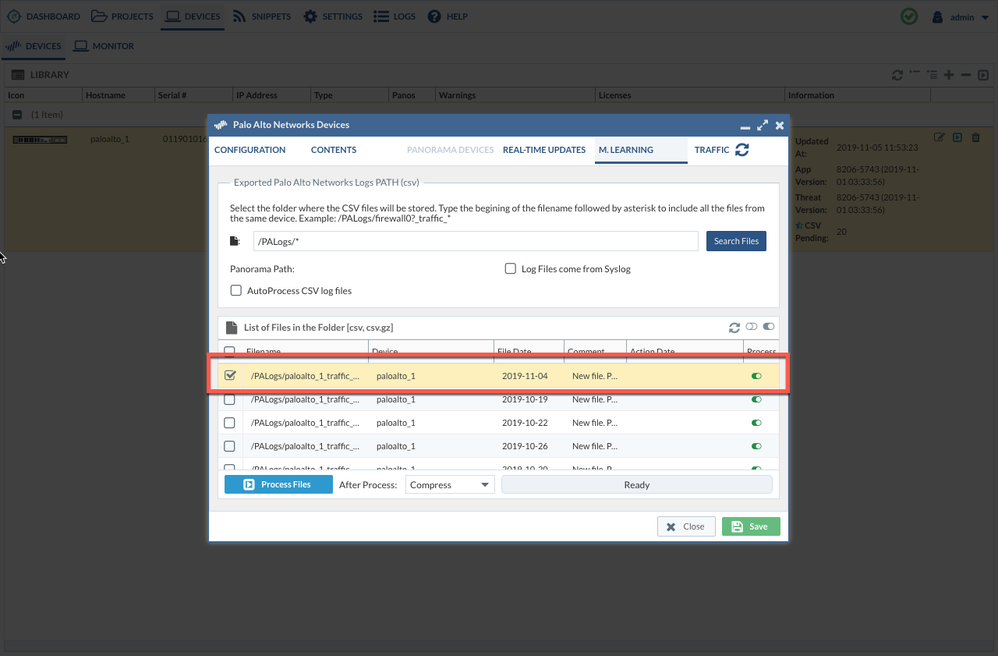Click the plus icon in the Library toolbar

click(x=949, y=75)
